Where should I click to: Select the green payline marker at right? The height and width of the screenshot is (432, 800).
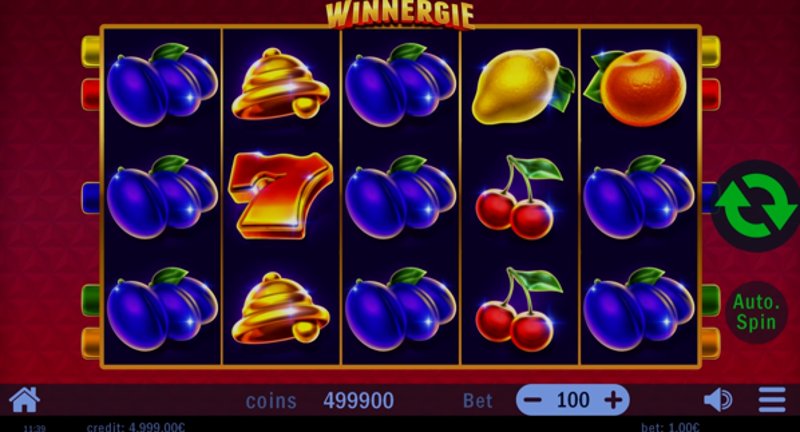pos(711,300)
